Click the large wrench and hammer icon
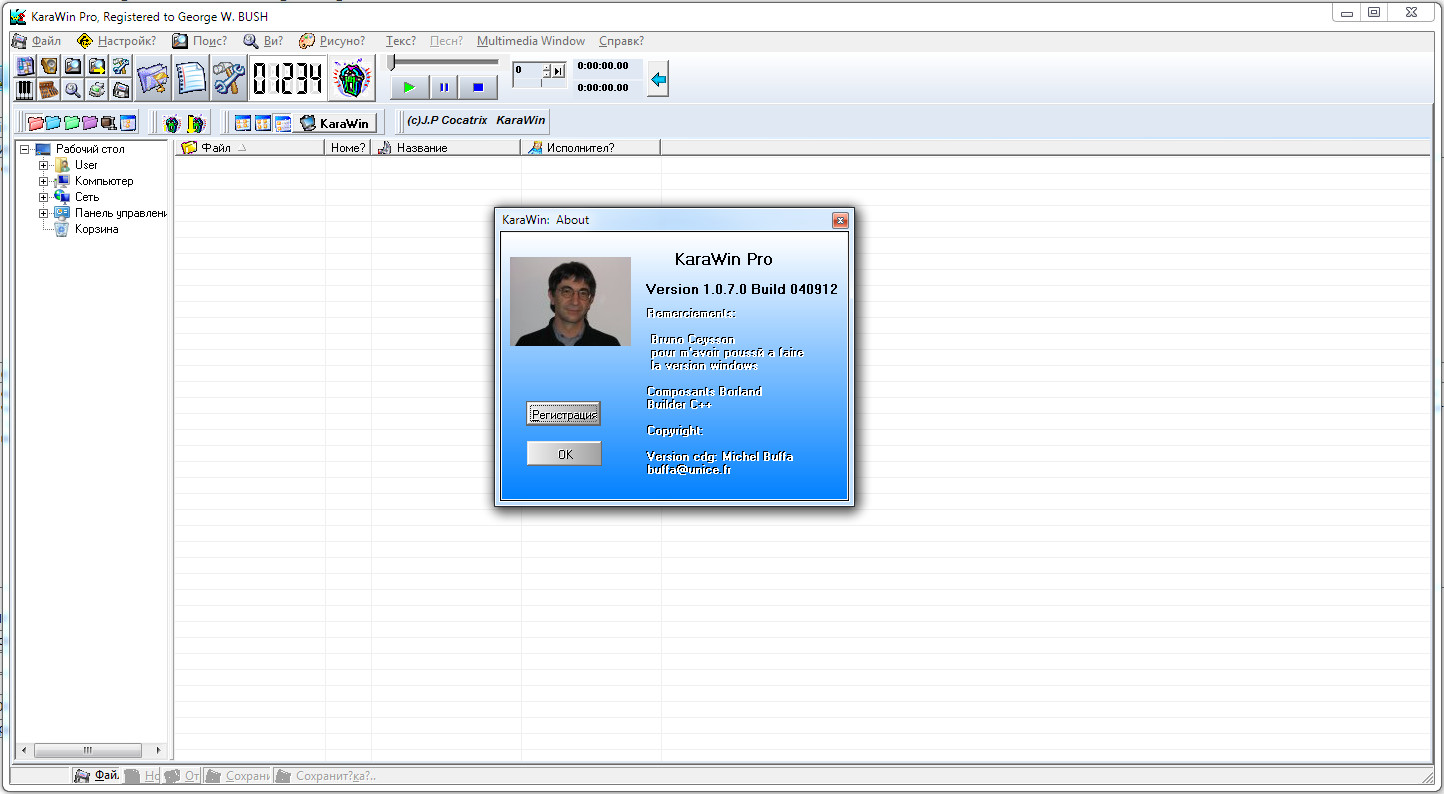The image size is (1444, 794). pyautogui.click(x=229, y=79)
